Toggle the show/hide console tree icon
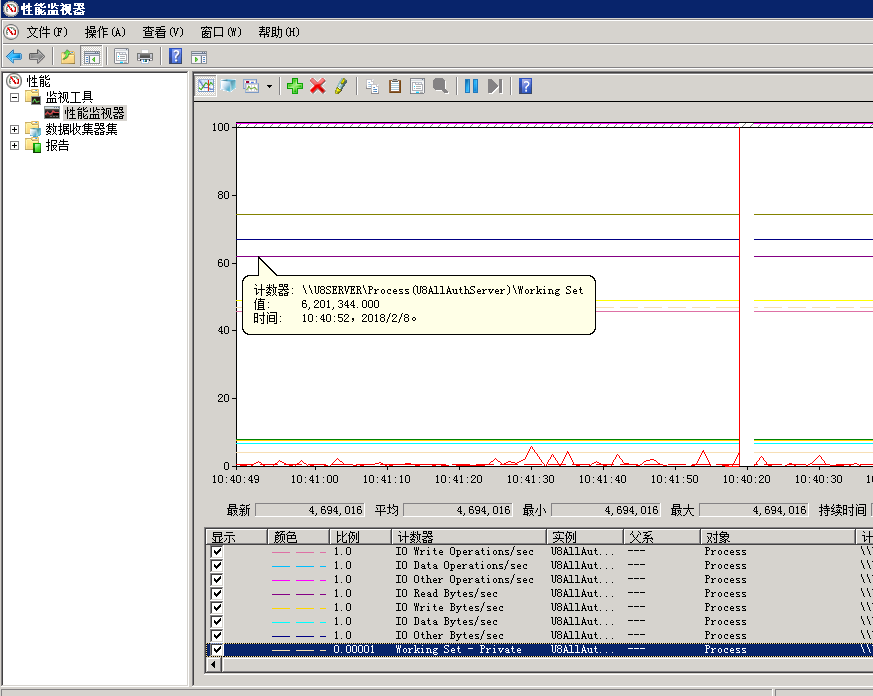Screen dimensions: 873x696 point(92,56)
